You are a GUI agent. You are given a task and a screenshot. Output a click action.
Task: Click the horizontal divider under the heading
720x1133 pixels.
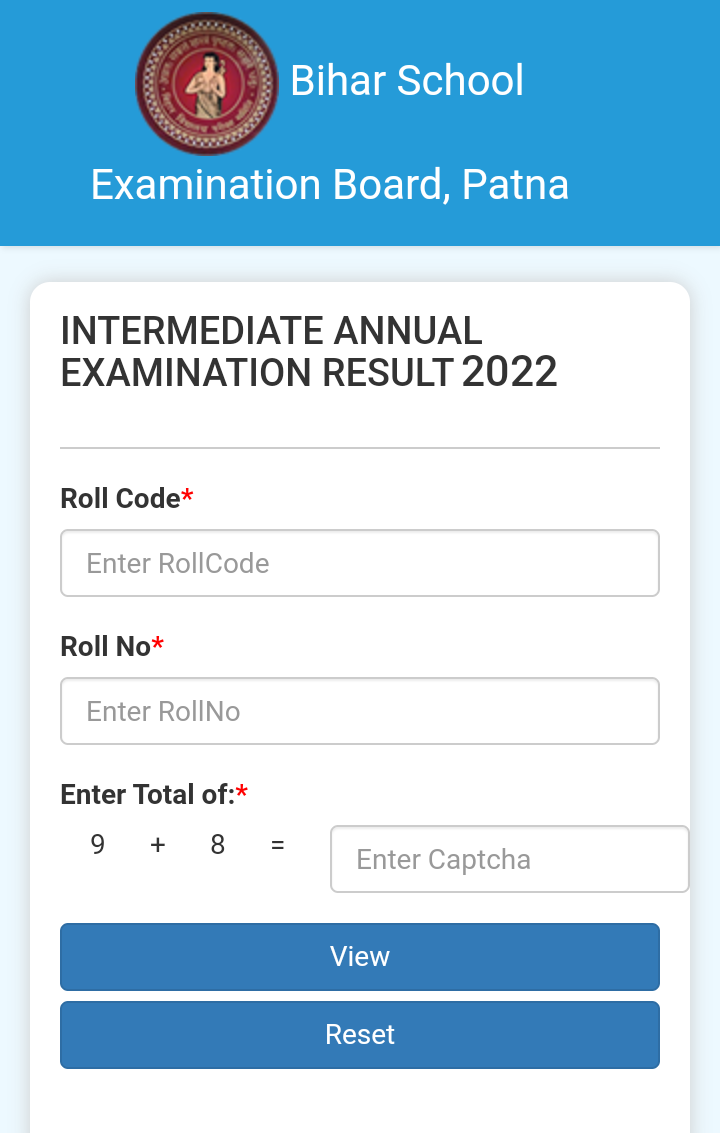(360, 448)
